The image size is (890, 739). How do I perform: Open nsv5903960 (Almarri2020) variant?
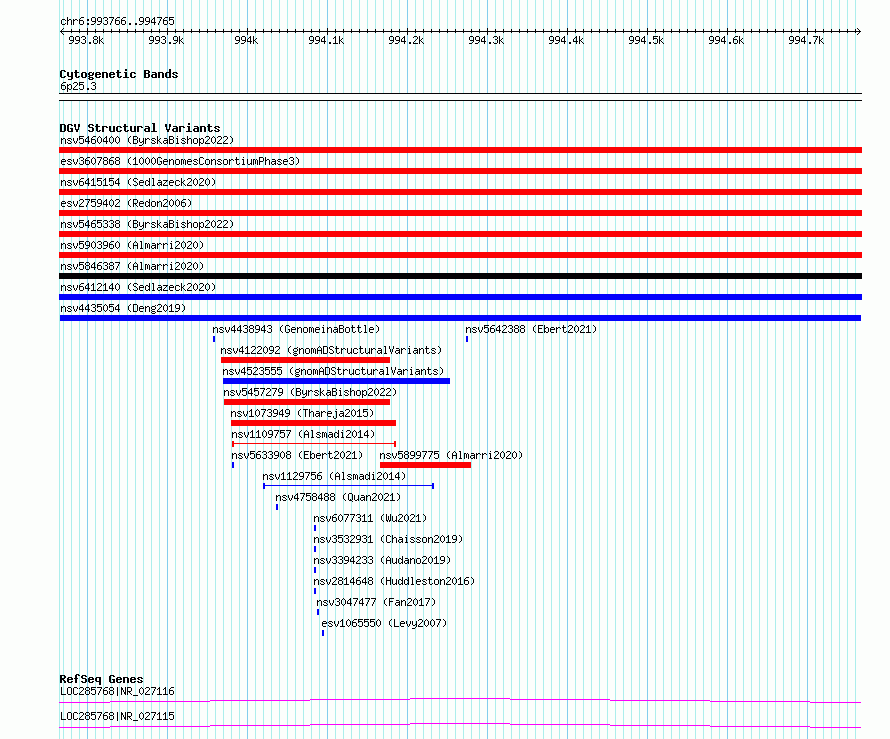(x=132, y=245)
